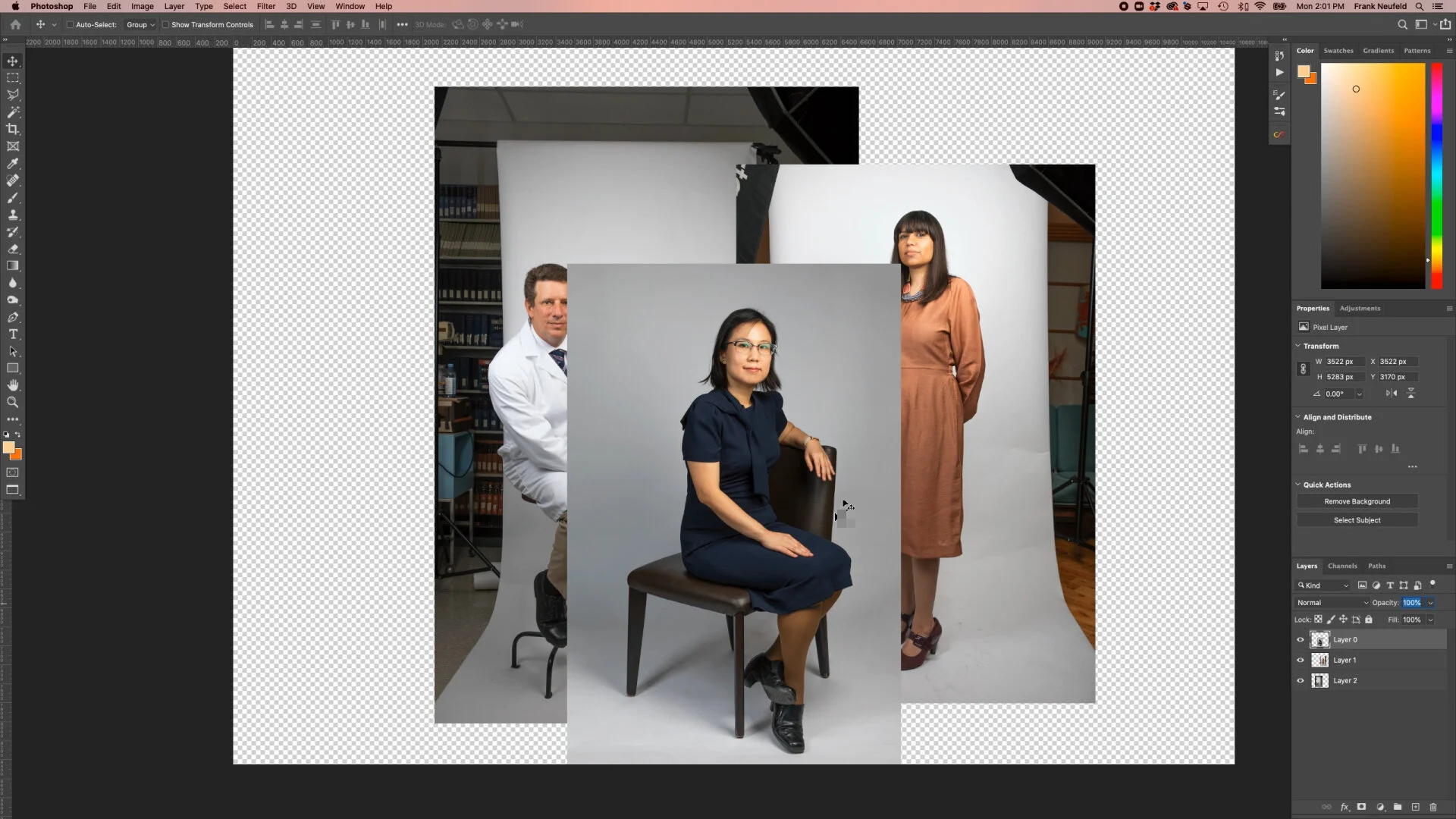Switch to the Channels tab
1456x819 pixels.
[1342, 566]
